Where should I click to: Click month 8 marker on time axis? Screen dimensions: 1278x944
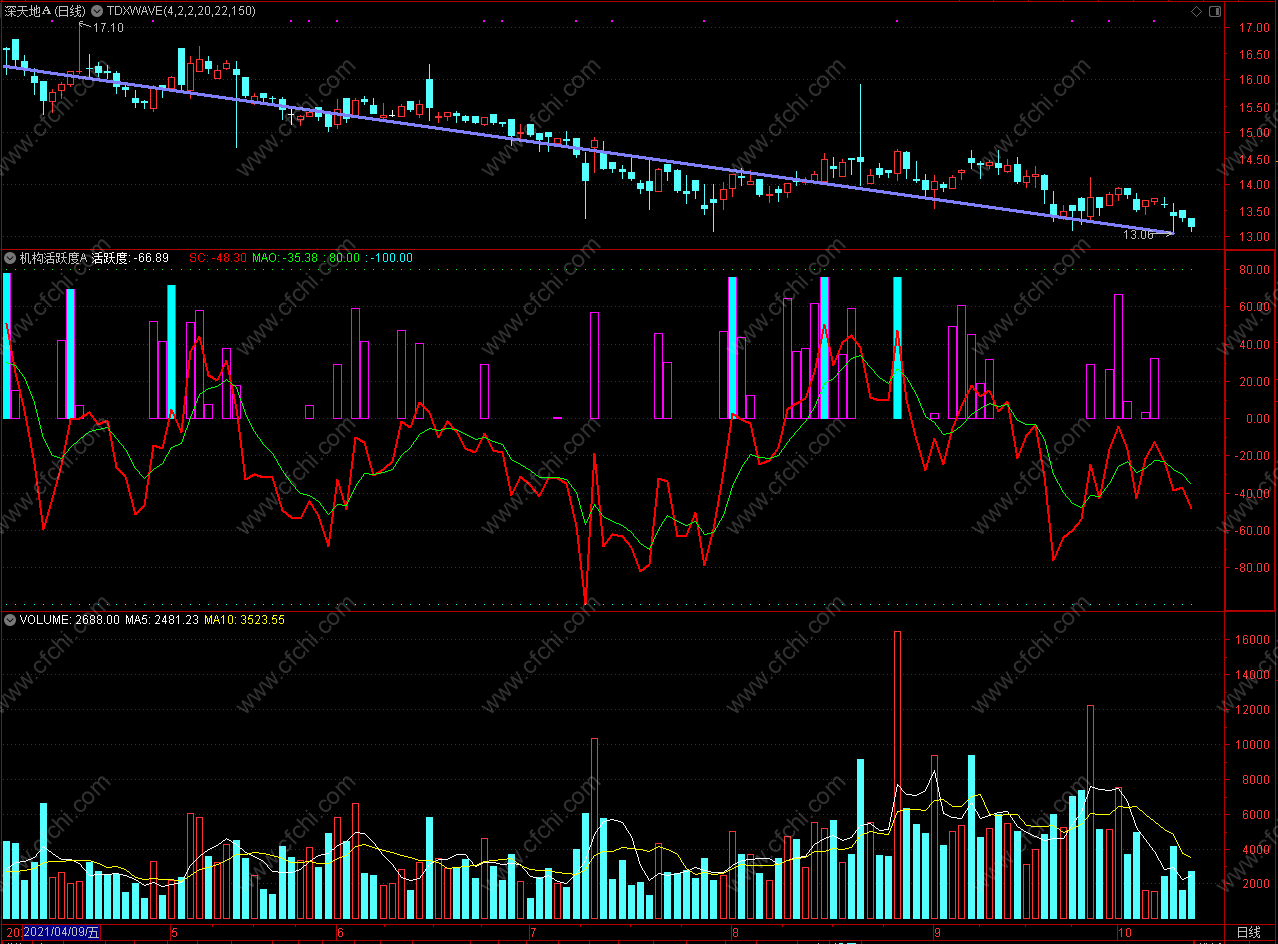735,932
